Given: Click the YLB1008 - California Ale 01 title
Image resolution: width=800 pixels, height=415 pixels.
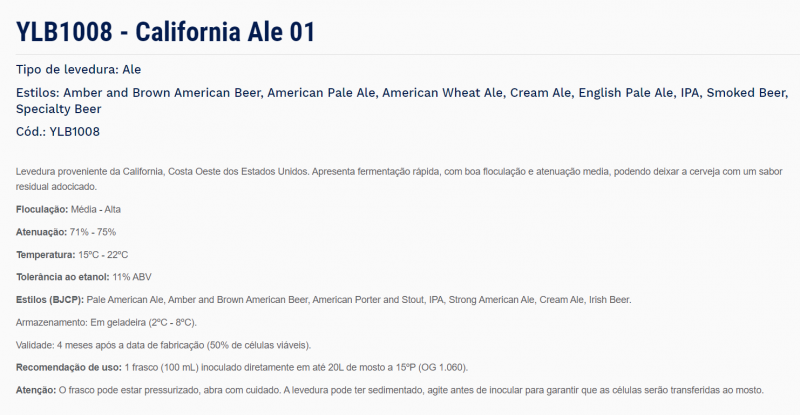Looking at the screenshot, I should click(x=166, y=32).
